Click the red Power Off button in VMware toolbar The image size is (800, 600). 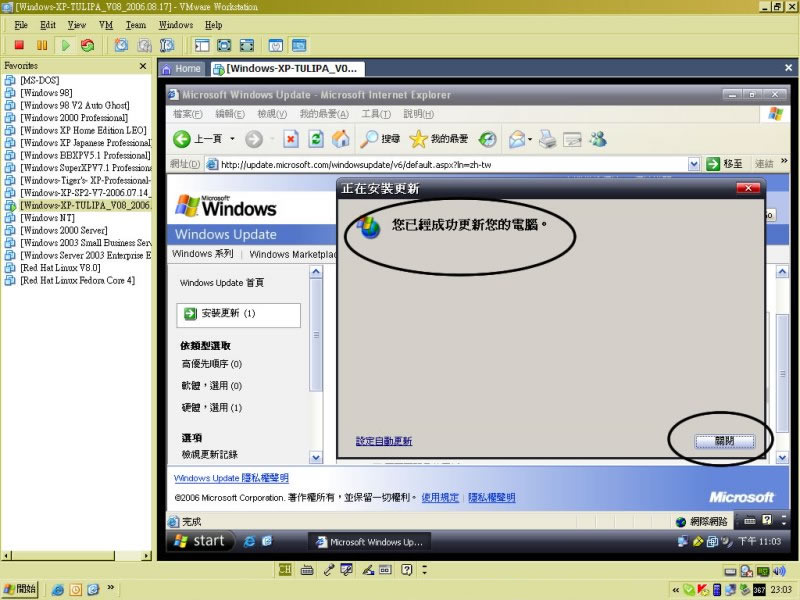click(19, 45)
